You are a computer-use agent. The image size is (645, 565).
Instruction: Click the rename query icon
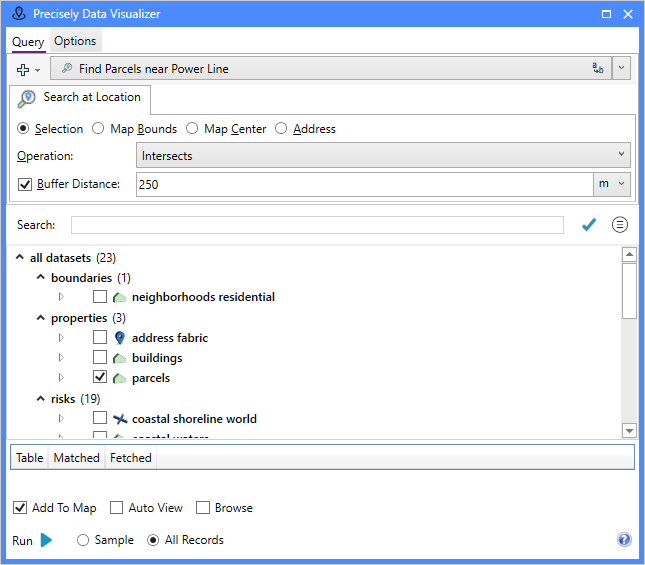point(598,68)
